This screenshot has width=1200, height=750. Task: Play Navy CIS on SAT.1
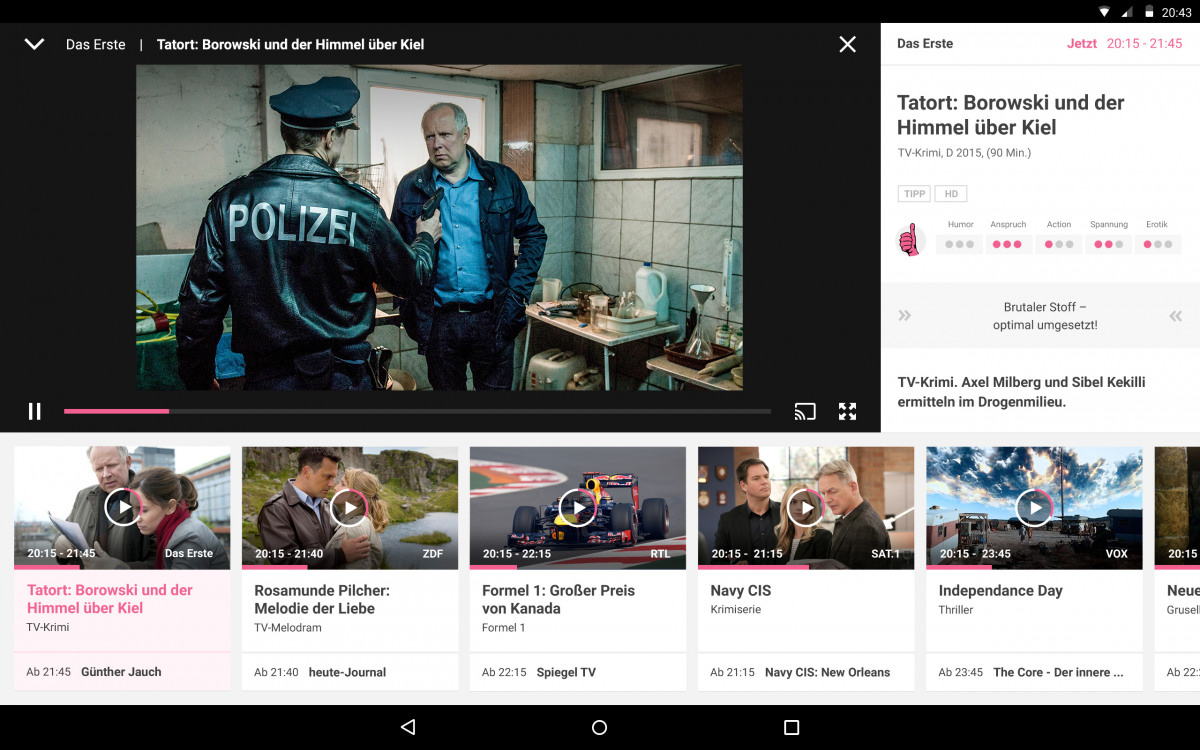806,507
